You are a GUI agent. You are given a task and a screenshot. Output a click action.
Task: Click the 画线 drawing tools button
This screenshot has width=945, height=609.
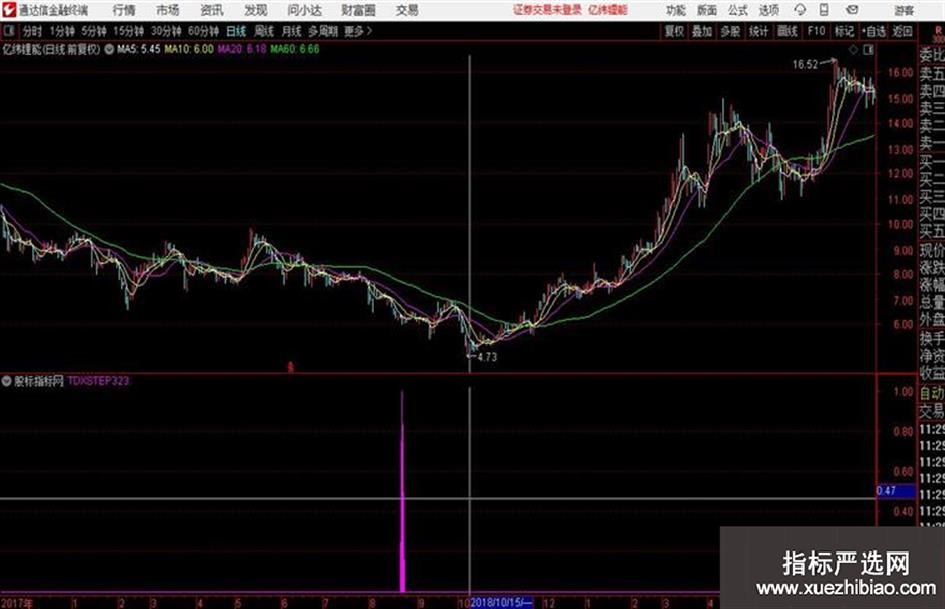787,31
